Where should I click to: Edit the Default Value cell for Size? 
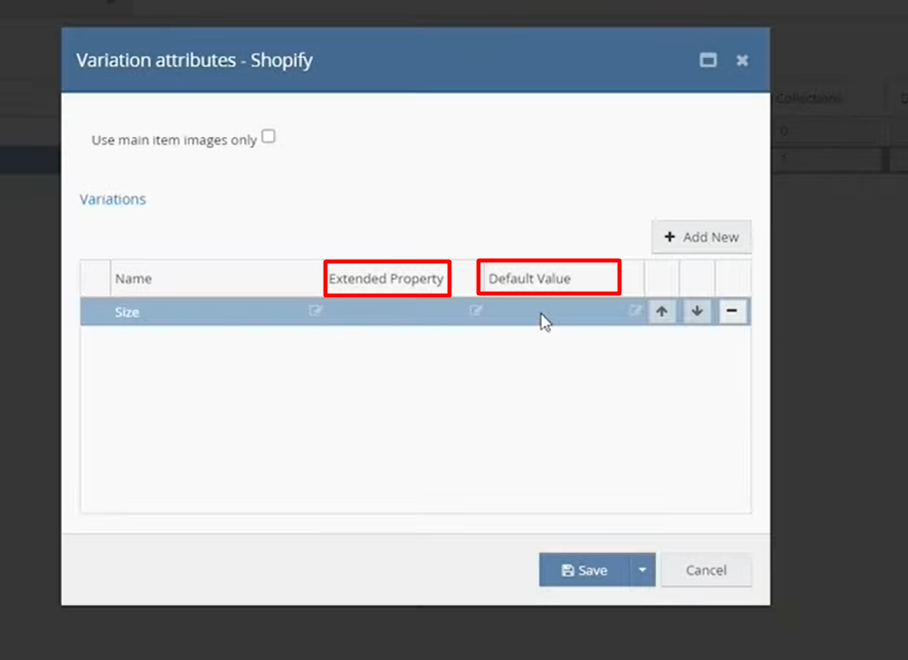pos(635,311)
